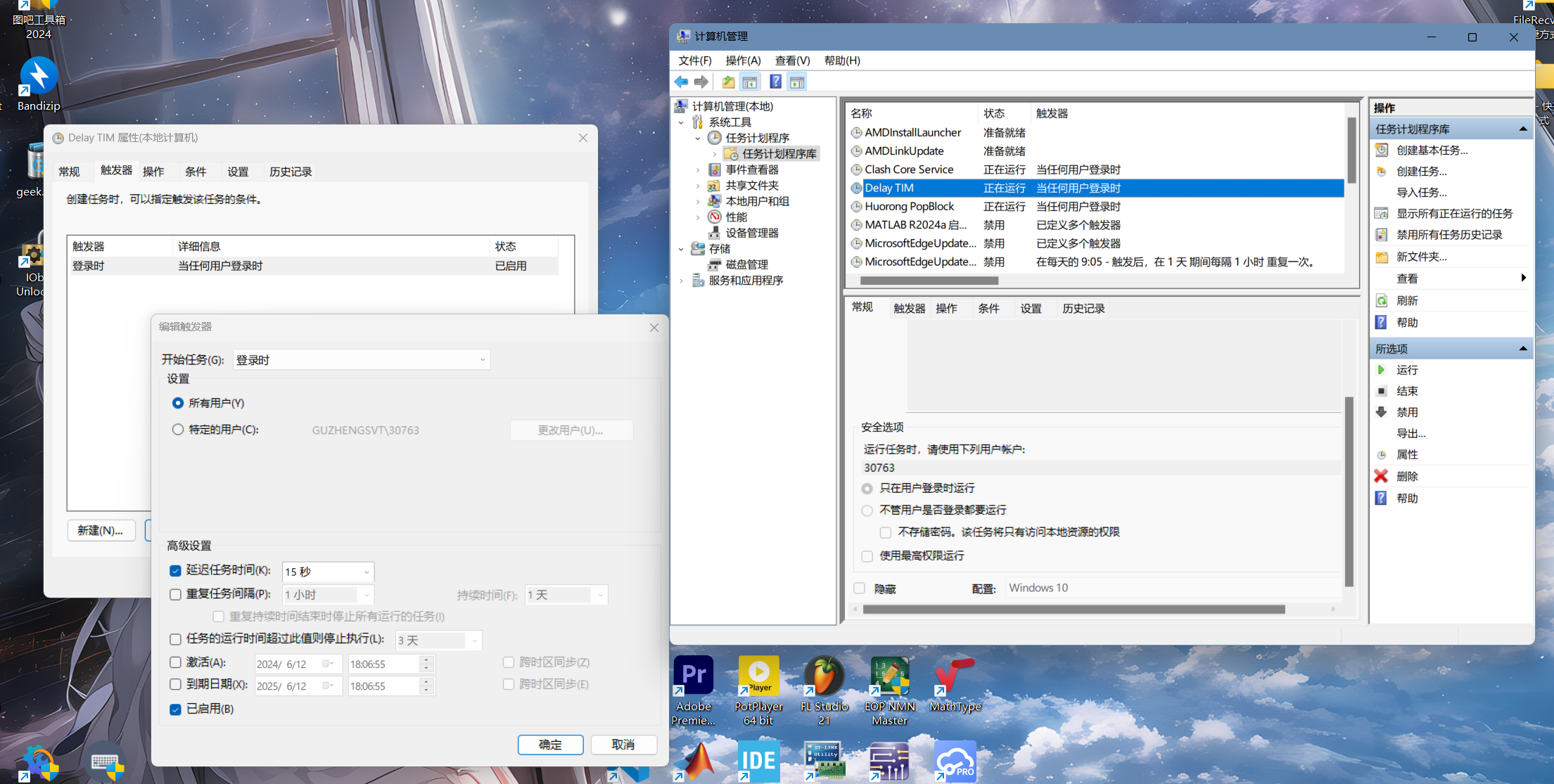Viewport: 1554px width, 784px height.
Task: Click the activation time up stepper arrow
Action: (x=426, y=660)
